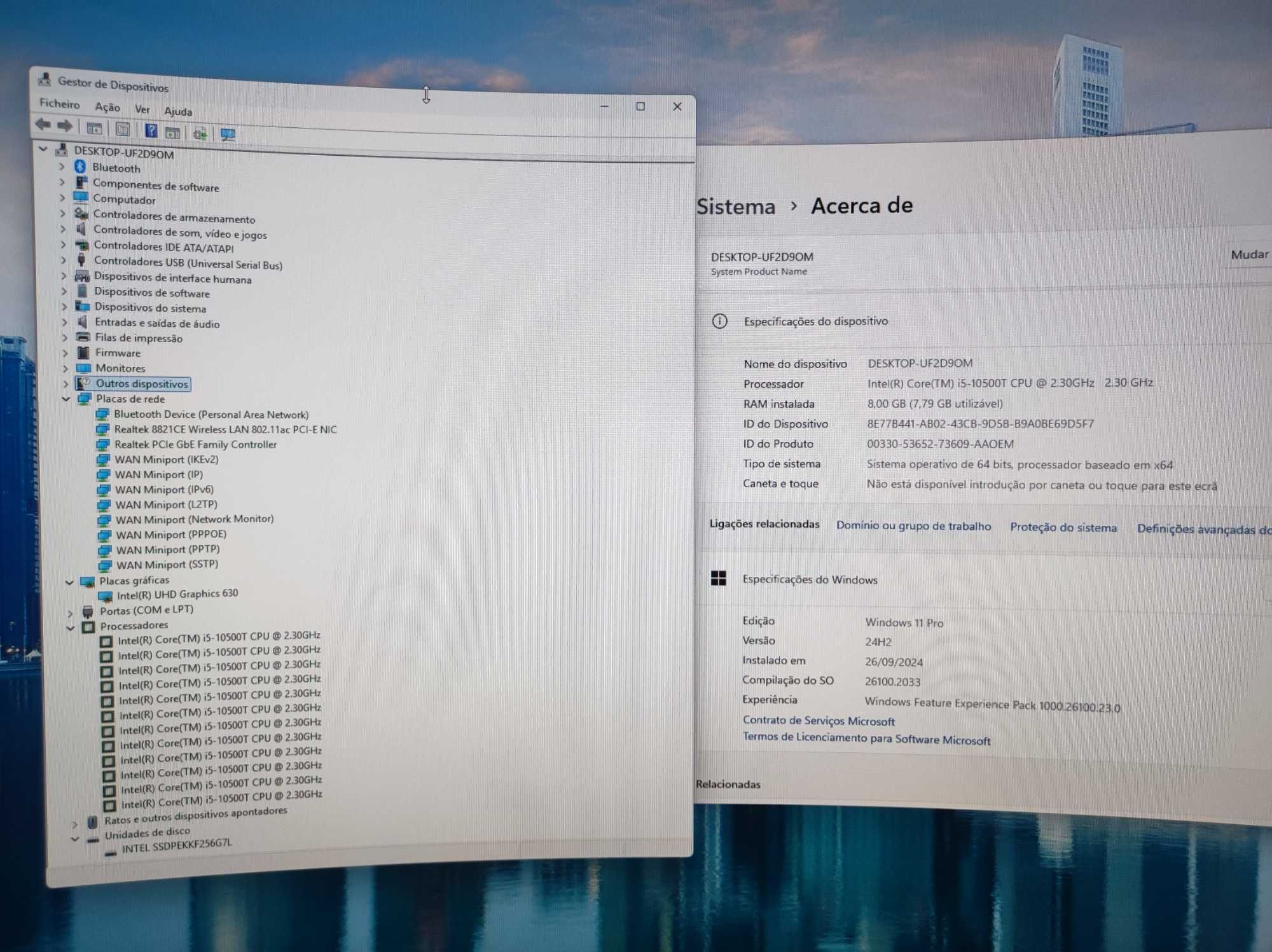This screenshot has width=1272, height=952.
Task: Toggle the console tree pane toolbar icon
Action: click(94, 128)
